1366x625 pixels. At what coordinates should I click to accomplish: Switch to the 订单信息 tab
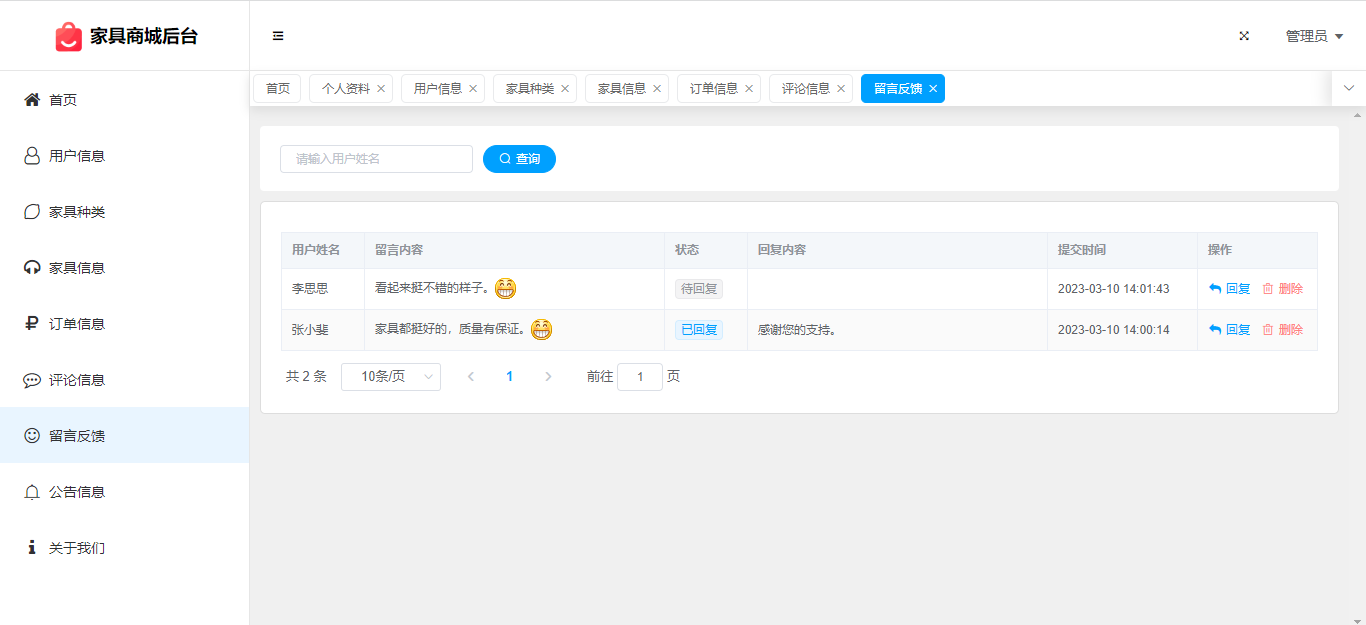[713, 89]
